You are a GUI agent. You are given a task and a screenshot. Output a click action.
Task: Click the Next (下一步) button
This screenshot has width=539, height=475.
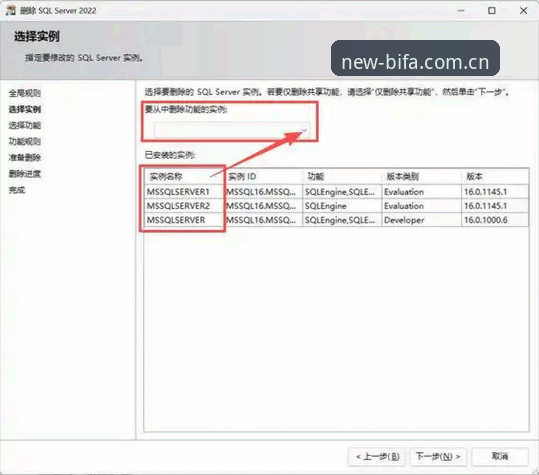[x=438, y=456]
